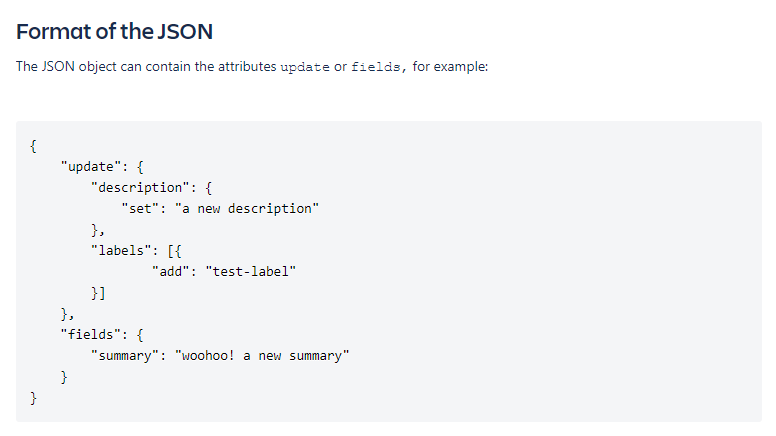Click the closing "}]" of labels array

98,293
